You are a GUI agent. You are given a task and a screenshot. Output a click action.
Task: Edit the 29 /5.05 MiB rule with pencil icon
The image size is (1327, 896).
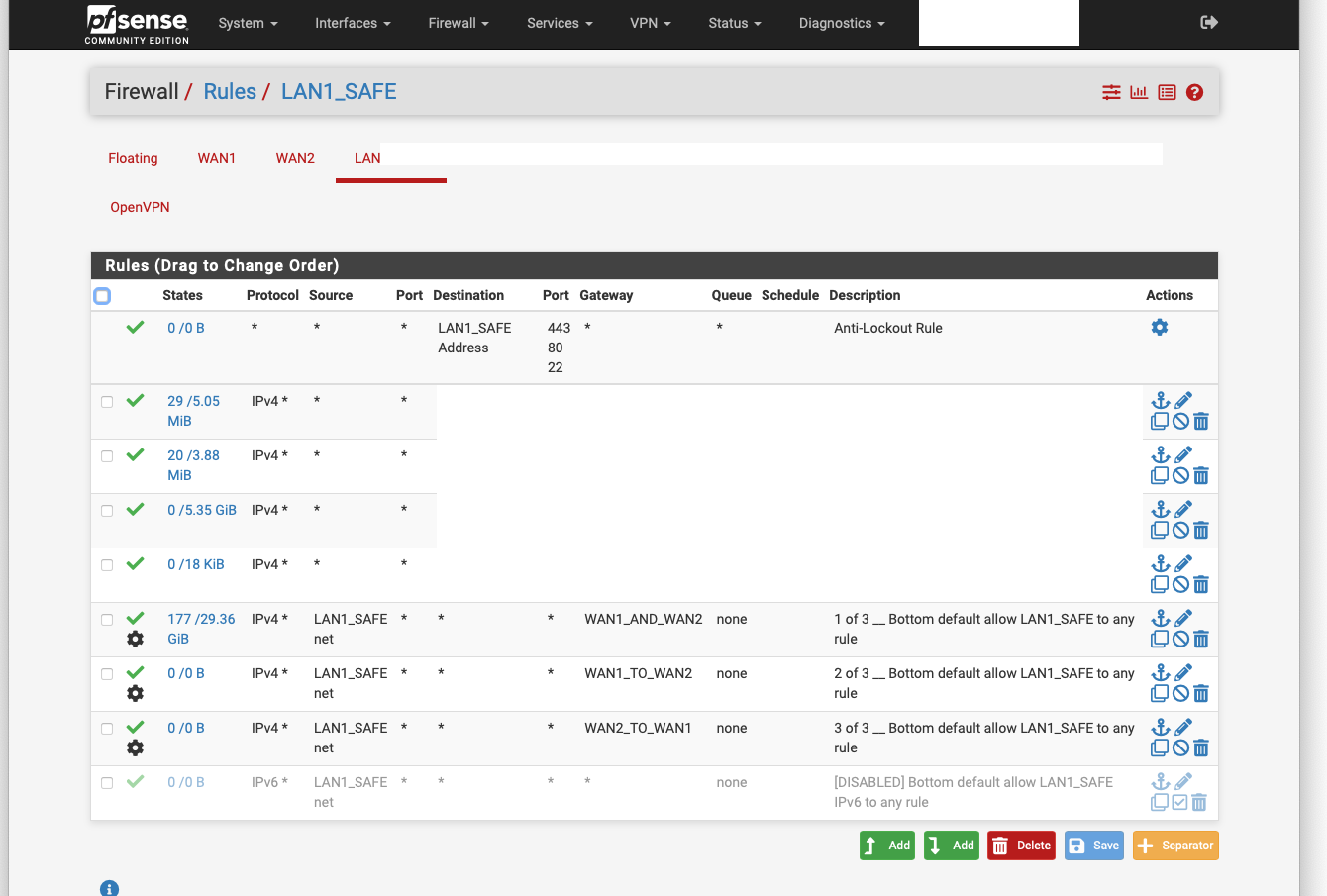click(x=1183, y=400)
